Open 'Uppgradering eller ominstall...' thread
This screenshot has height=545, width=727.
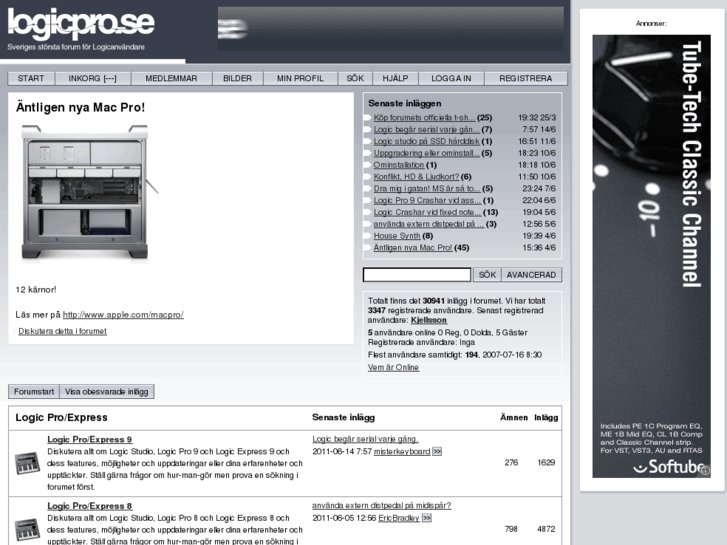[x=426, y=153]
